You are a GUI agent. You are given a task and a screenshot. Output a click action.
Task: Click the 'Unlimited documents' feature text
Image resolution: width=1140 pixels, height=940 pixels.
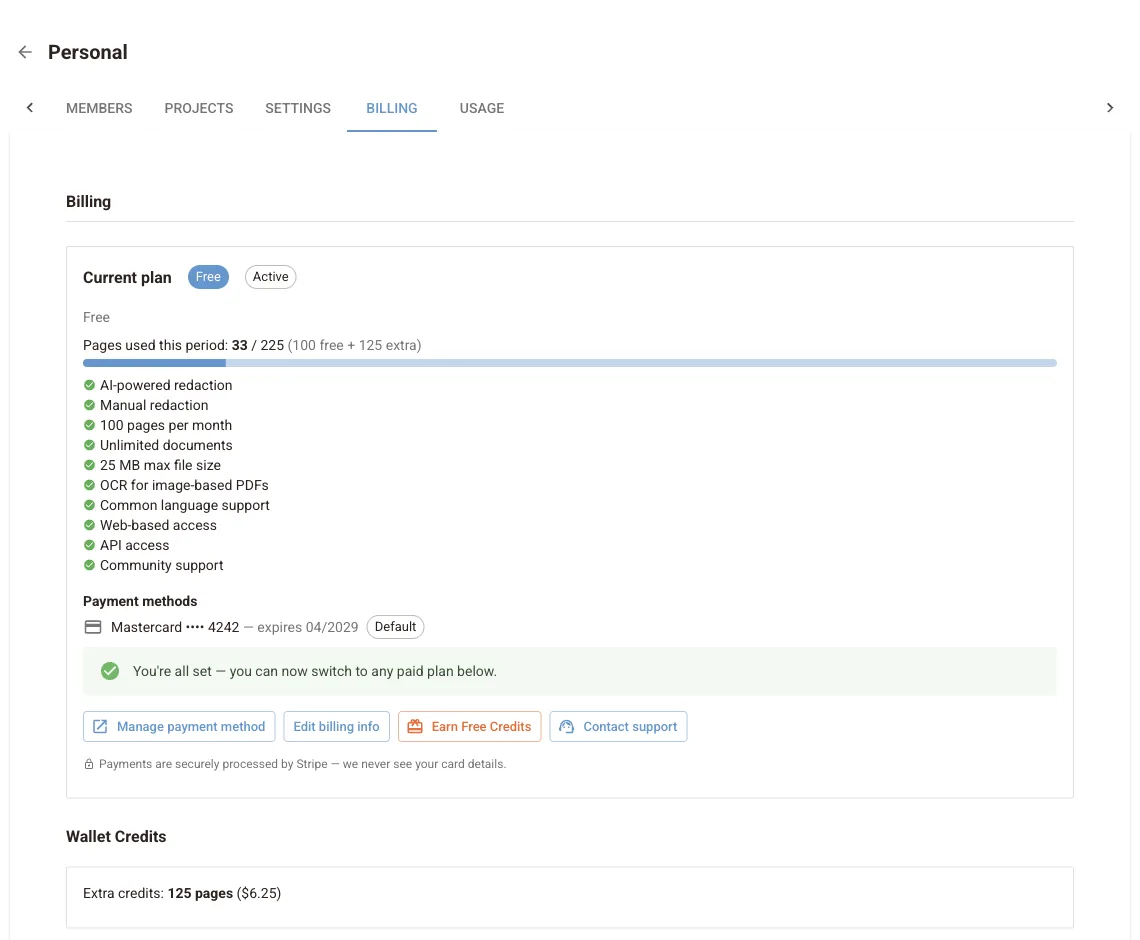point(166,445)
